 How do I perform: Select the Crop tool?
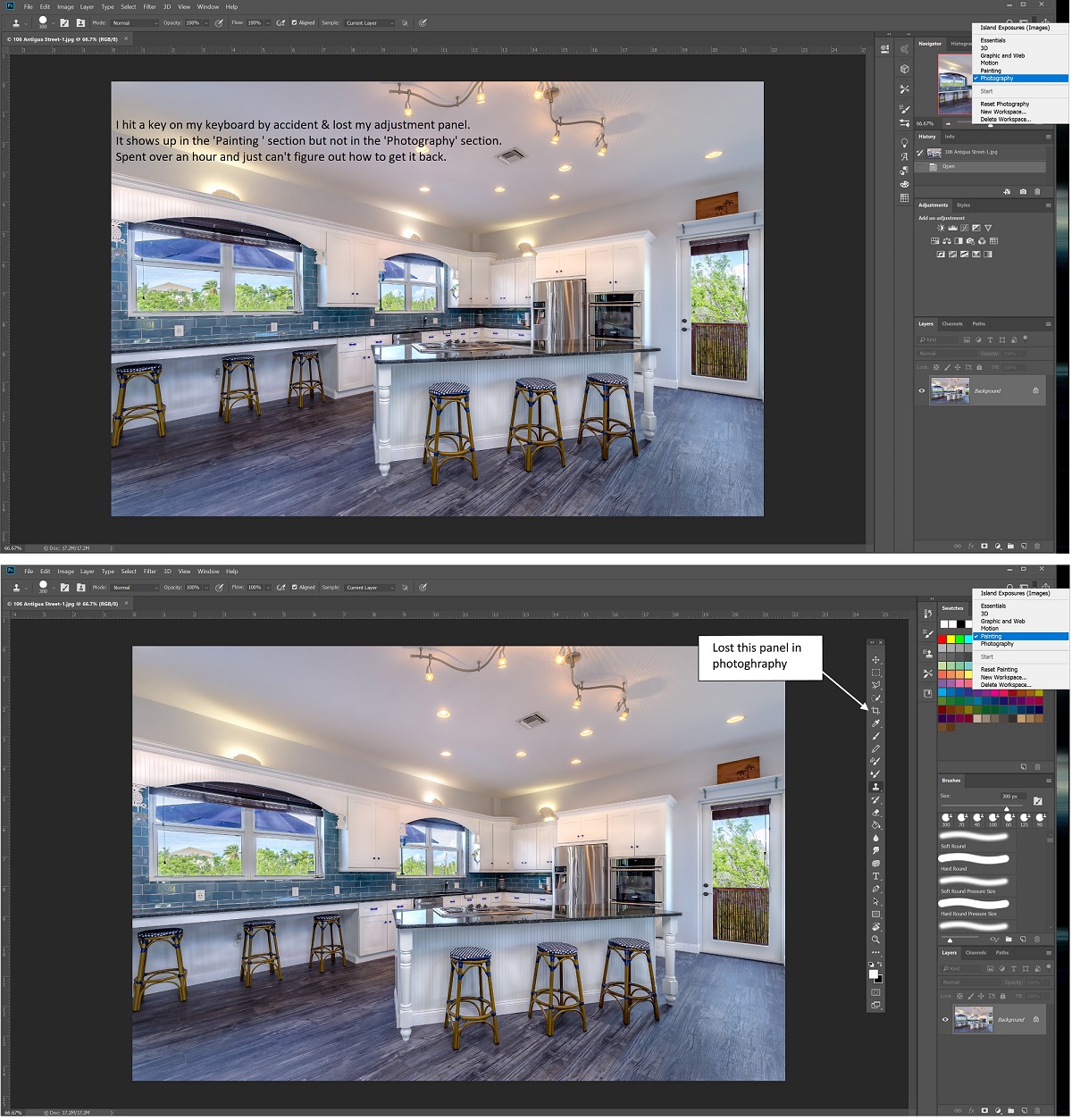tap(875, 709)
